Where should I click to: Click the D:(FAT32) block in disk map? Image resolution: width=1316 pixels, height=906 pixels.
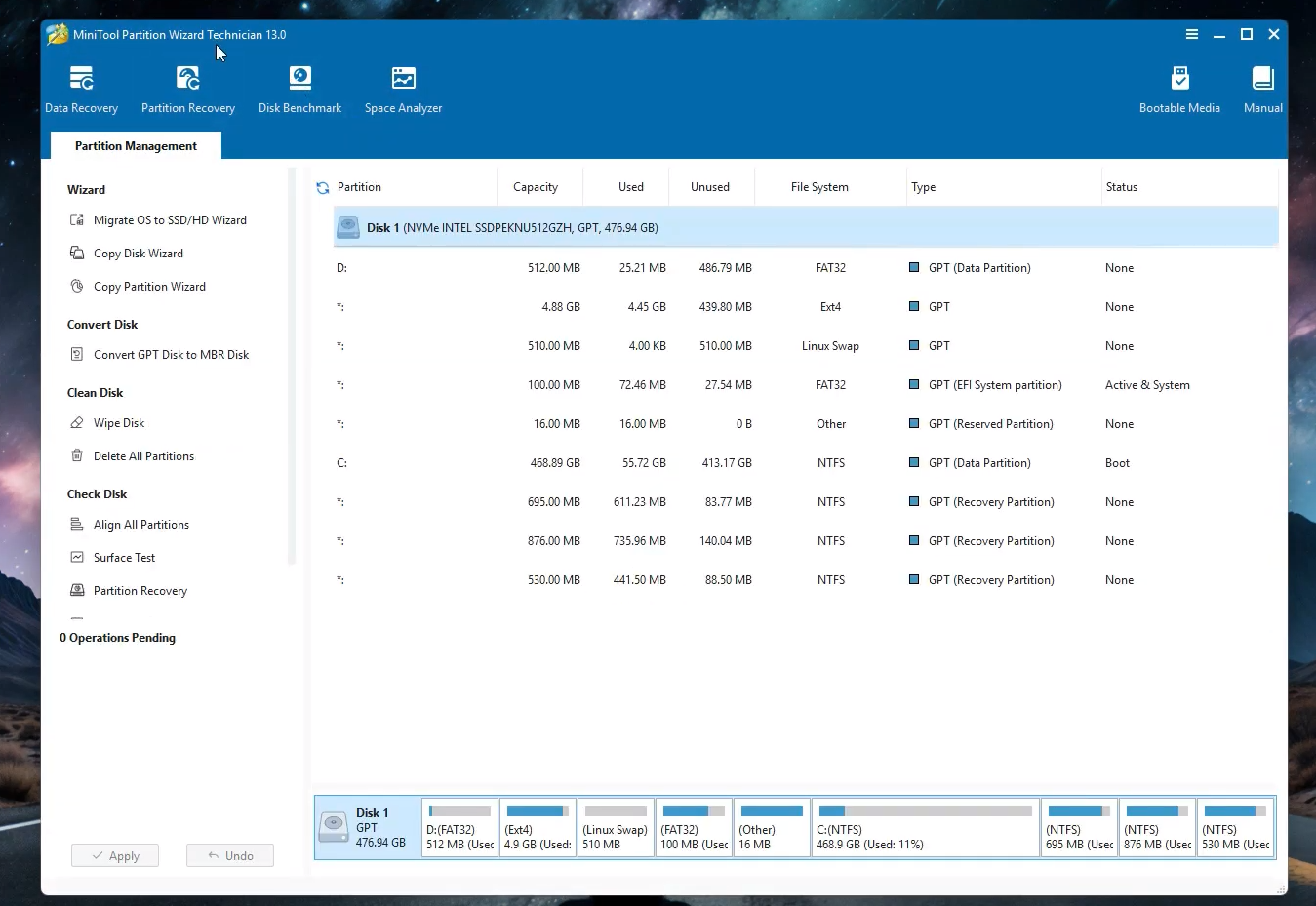click(x=459, y=827)
